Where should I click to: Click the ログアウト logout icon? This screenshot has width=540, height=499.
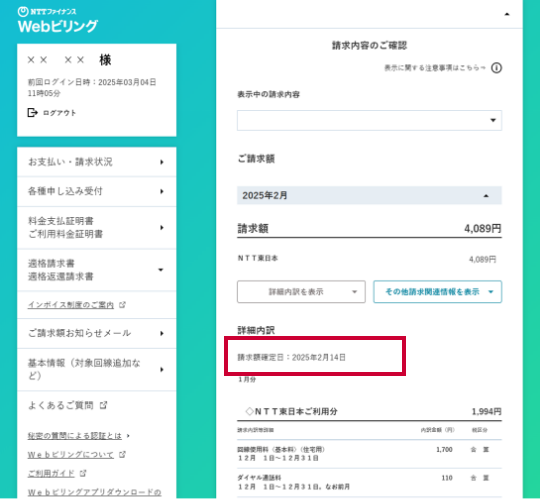coord(32,113)
